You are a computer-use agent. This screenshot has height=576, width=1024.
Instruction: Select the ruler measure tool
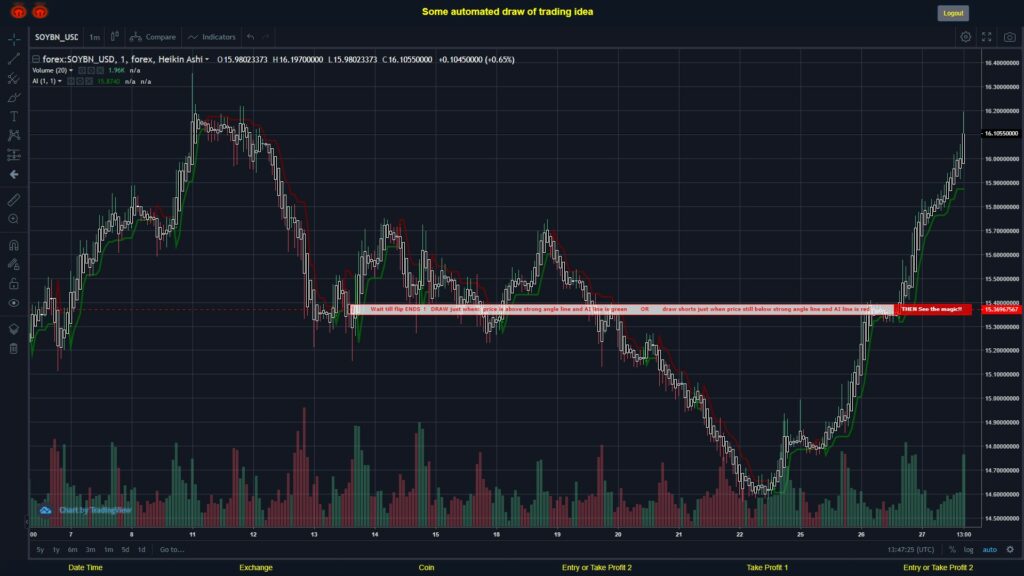click(14, 200)
